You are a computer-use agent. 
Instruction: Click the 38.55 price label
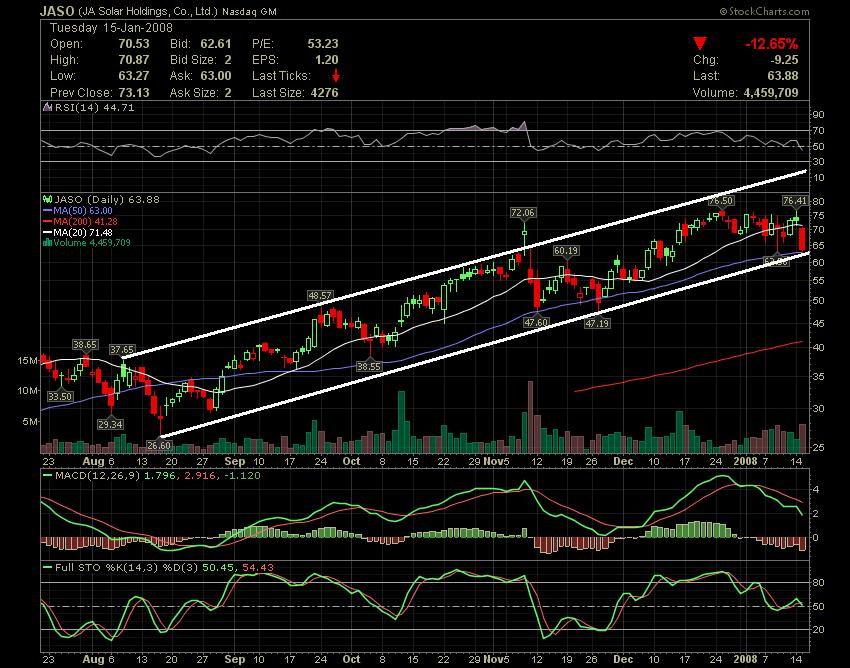[x=369, y=367]
